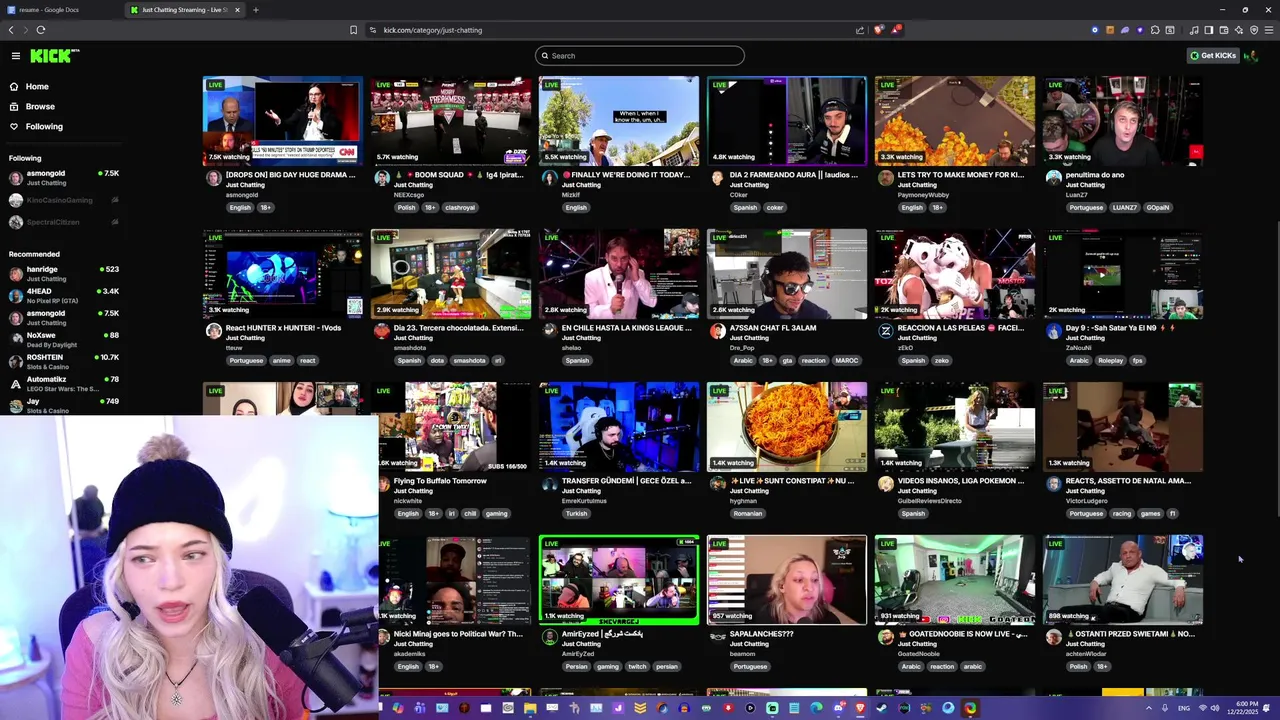The height and width of the screenshot is (720, 1280).
Task: Open KinoCasinoGaming in the Following list
Action: (x=64, y=200)
